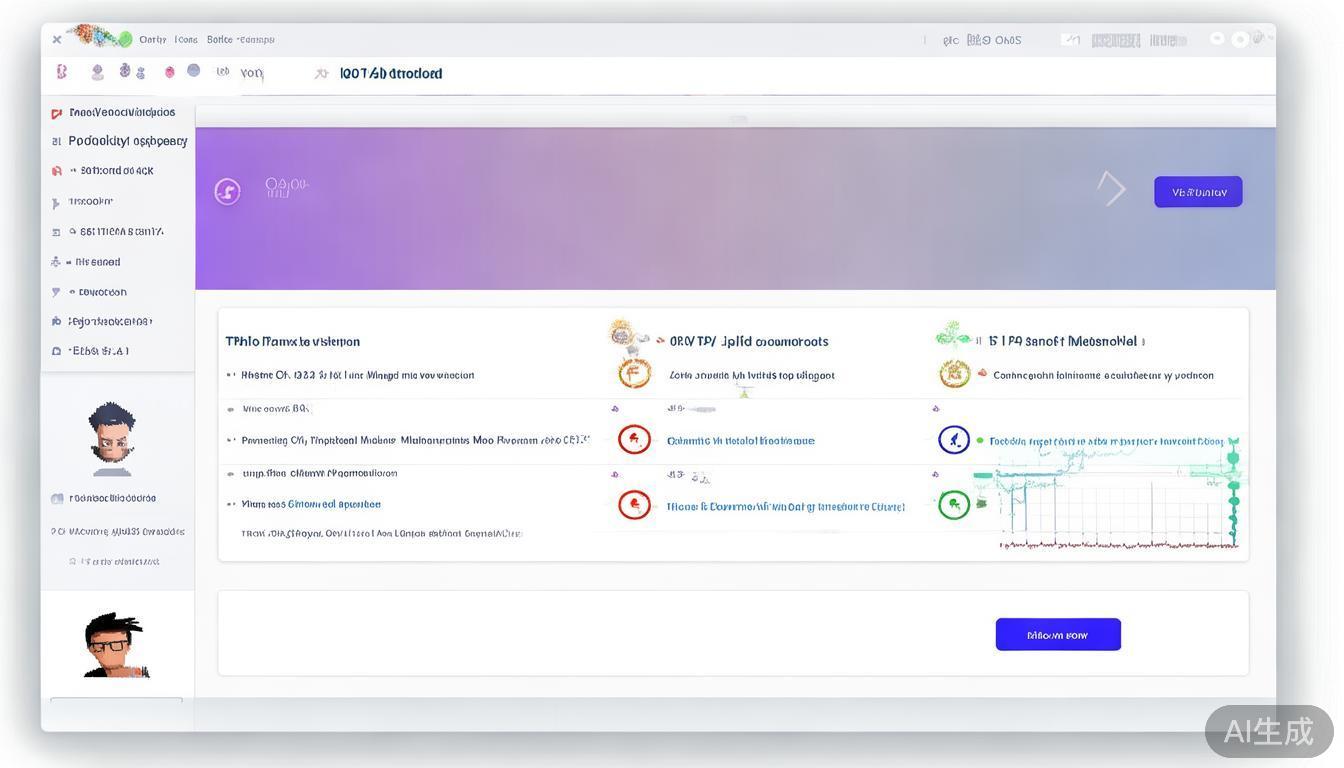The height and width of the screenshot is (768, 1344).
Task: Click the teal vertical marker on the line chart
Action: tap(1233, 490)
